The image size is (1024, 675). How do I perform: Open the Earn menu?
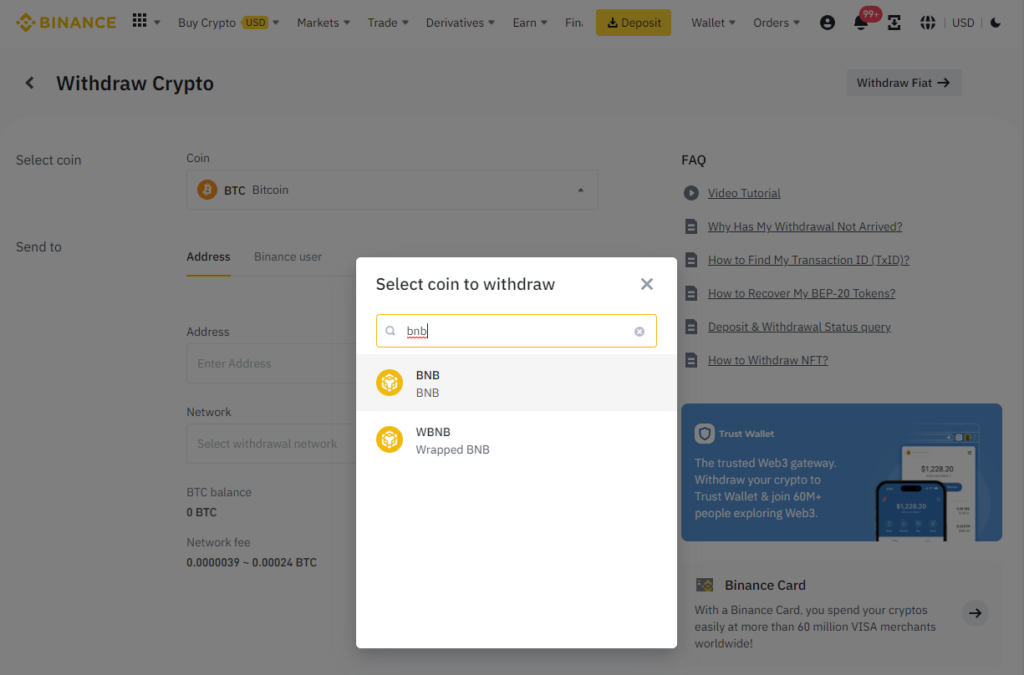530,23
